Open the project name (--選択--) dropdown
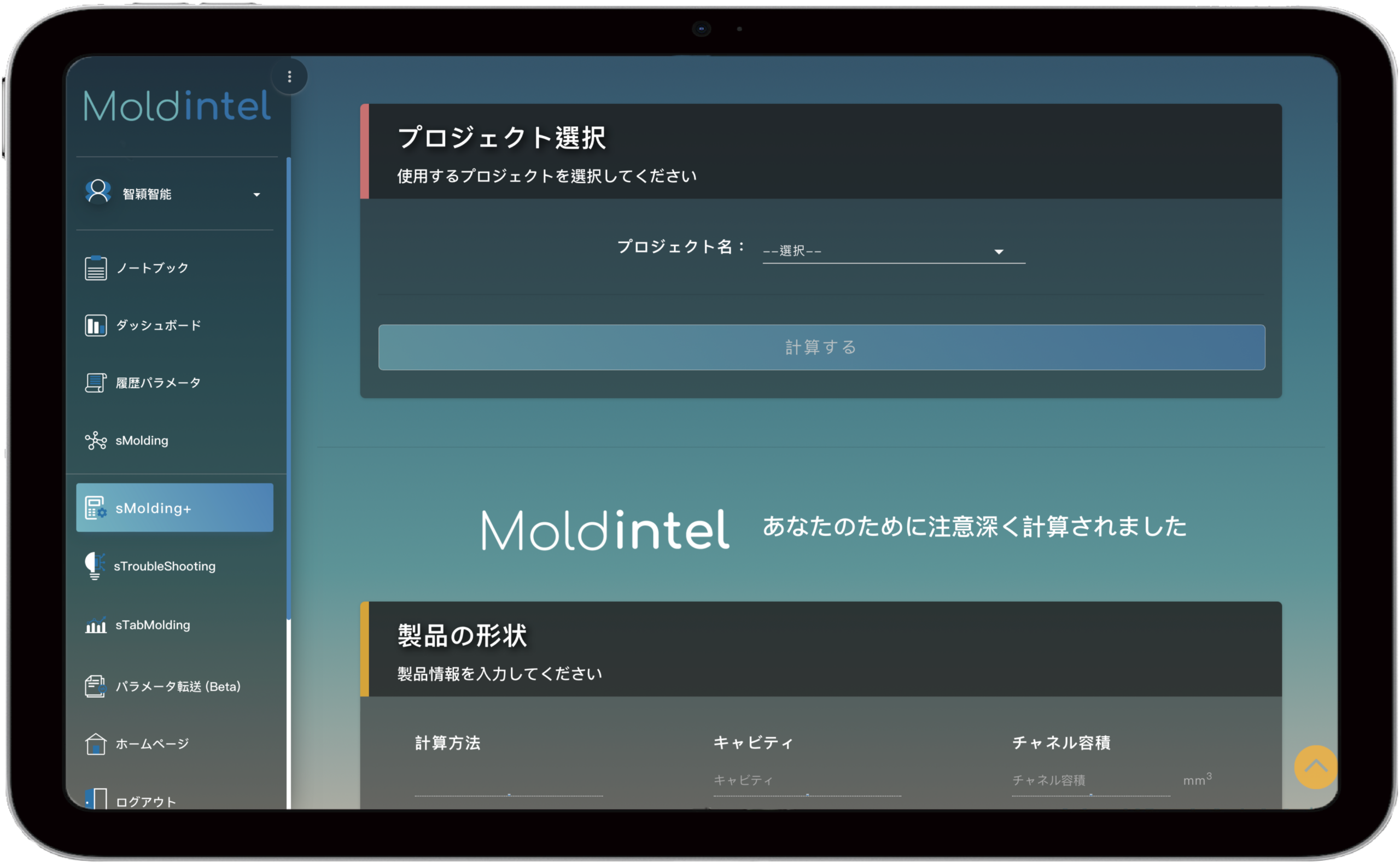The height and width of the screenshot is (864, 1400). tap(893, 252)
